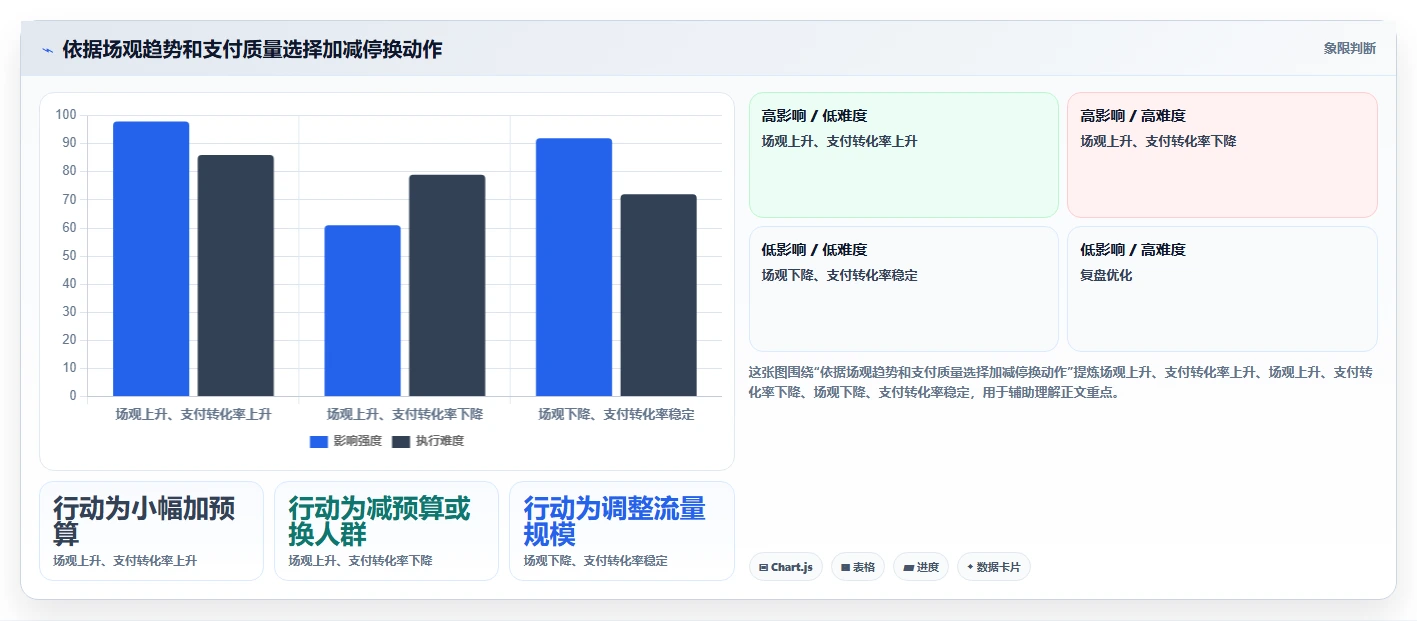The image size is (1417, 621).
Task: Open the 低影响 / 低难度 quadrant card
Action: [904, 289]
